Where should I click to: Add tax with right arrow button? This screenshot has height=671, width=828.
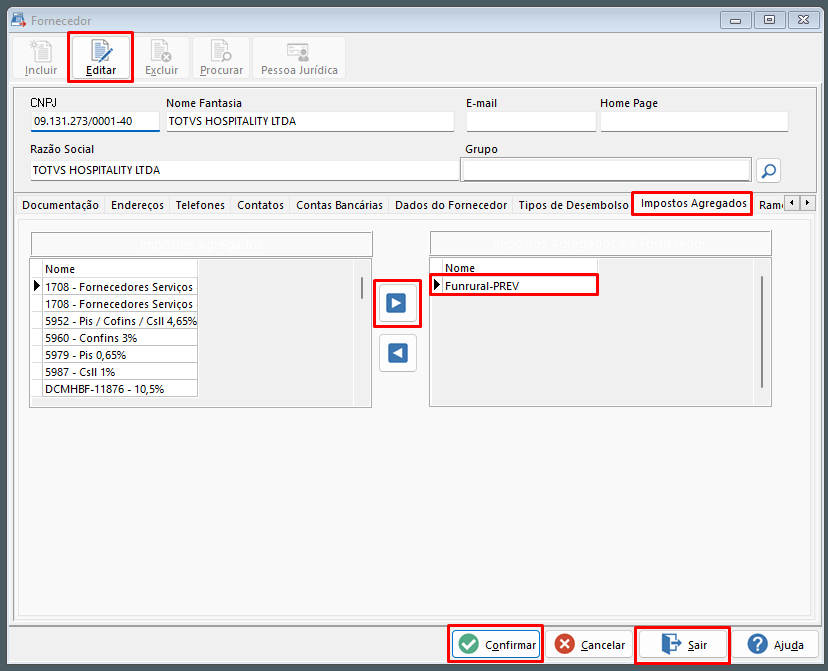[x=397, y=303]
